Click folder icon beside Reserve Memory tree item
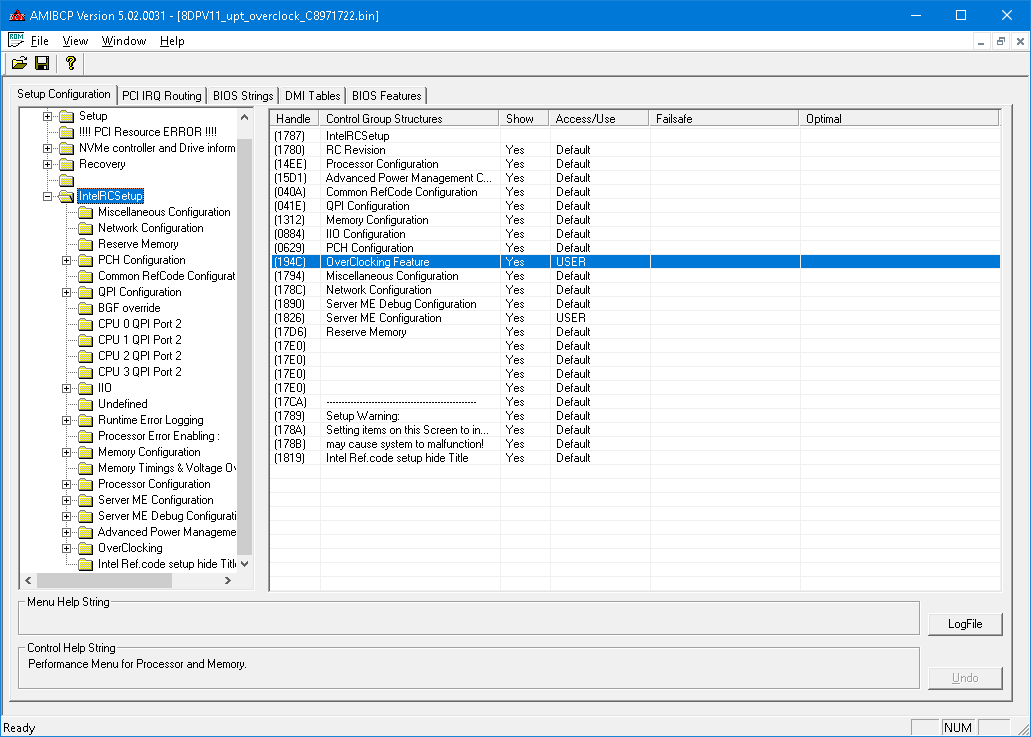The image size is (1031, 737). (85, 245)
